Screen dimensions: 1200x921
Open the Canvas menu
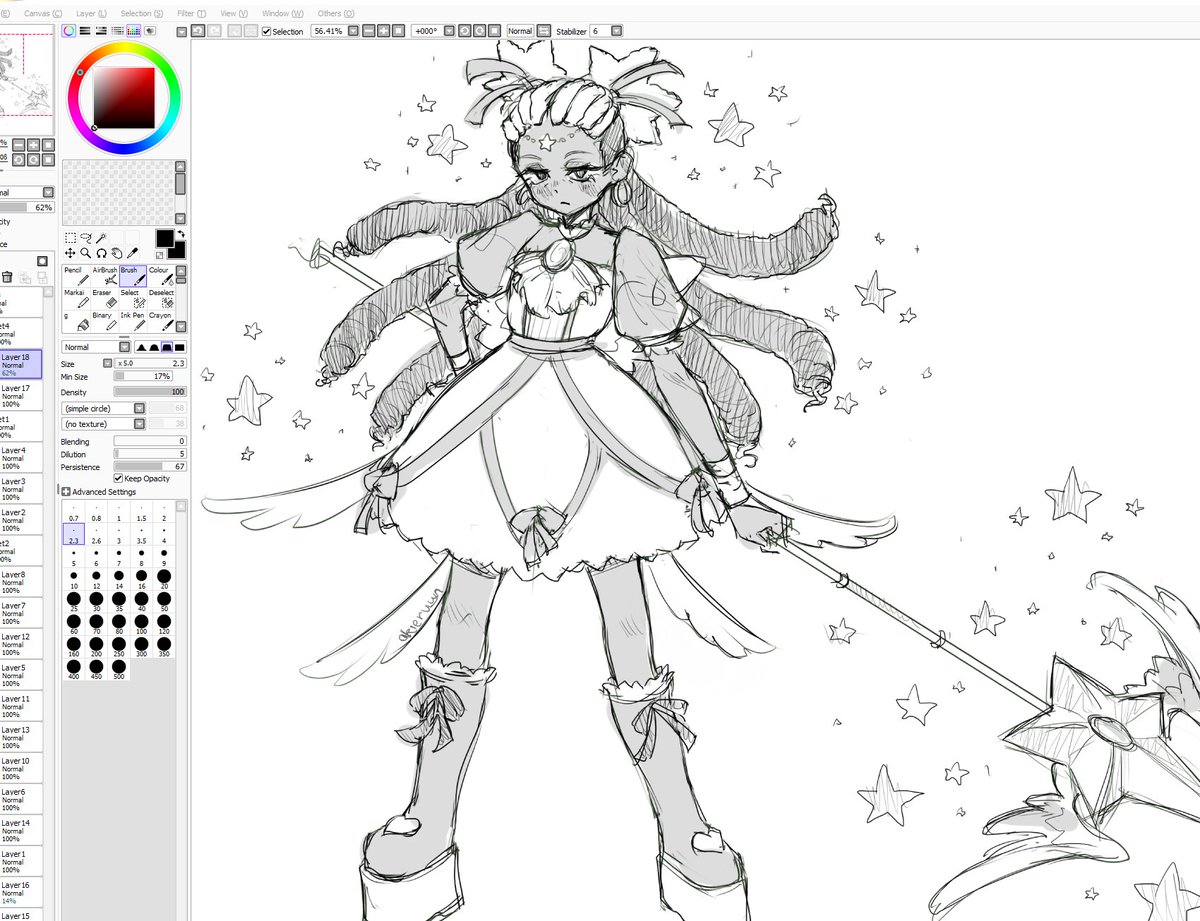coord(43,13)
